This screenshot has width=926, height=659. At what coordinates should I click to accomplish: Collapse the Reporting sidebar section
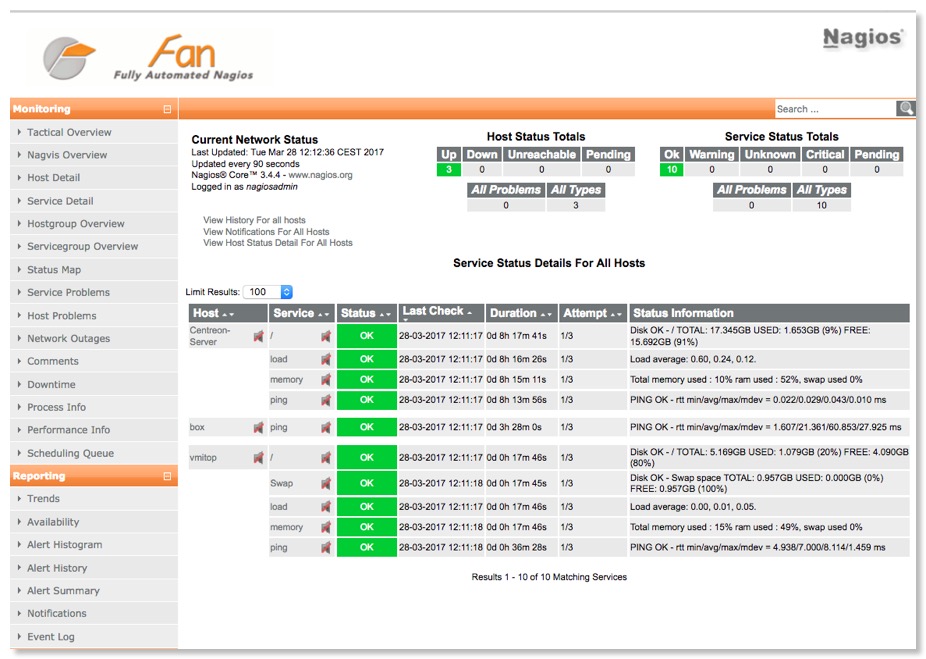(x=167, y=477)
